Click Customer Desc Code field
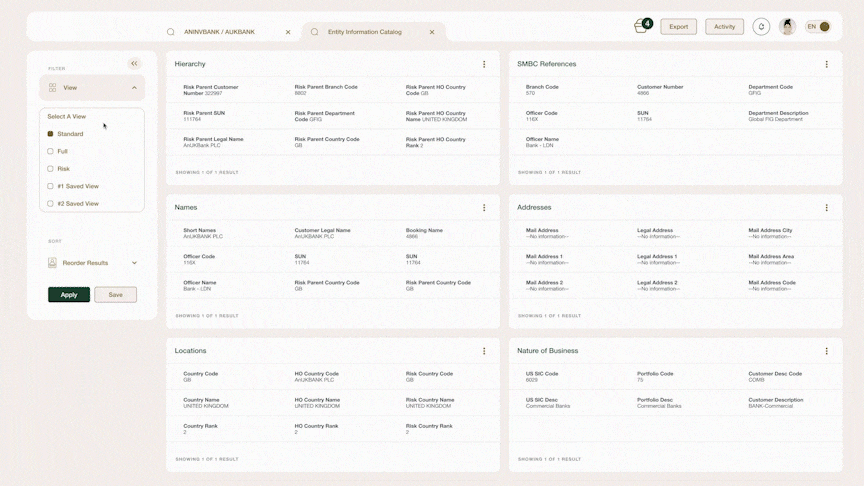Viewport: 864px width, 486px height. click(775, 376)
